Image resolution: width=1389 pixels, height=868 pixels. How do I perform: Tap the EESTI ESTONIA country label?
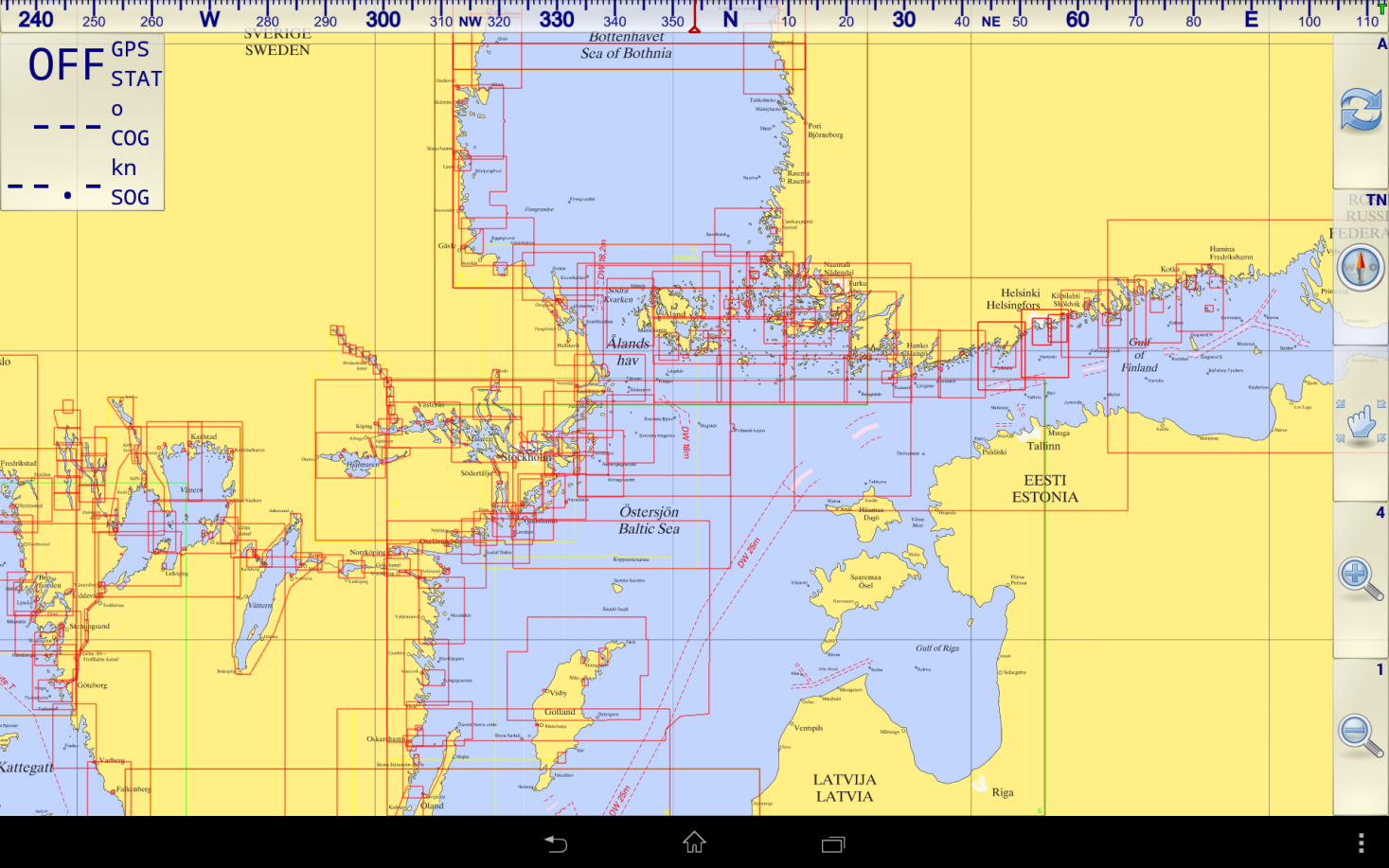coord(1044,488)
